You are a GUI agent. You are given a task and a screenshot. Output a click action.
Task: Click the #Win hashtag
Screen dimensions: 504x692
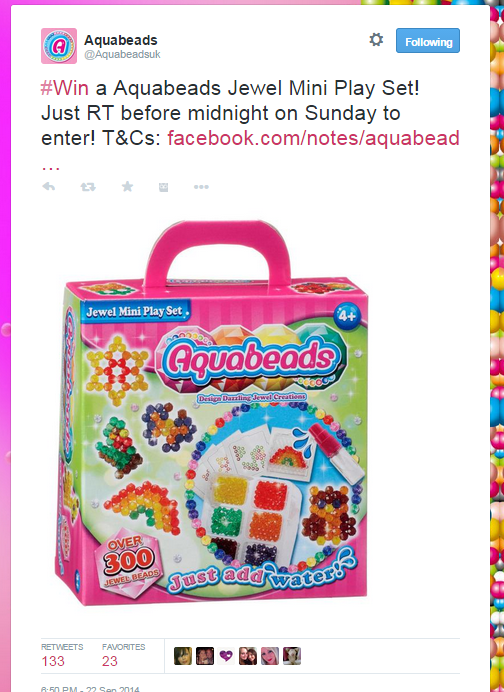click(65, 88)
